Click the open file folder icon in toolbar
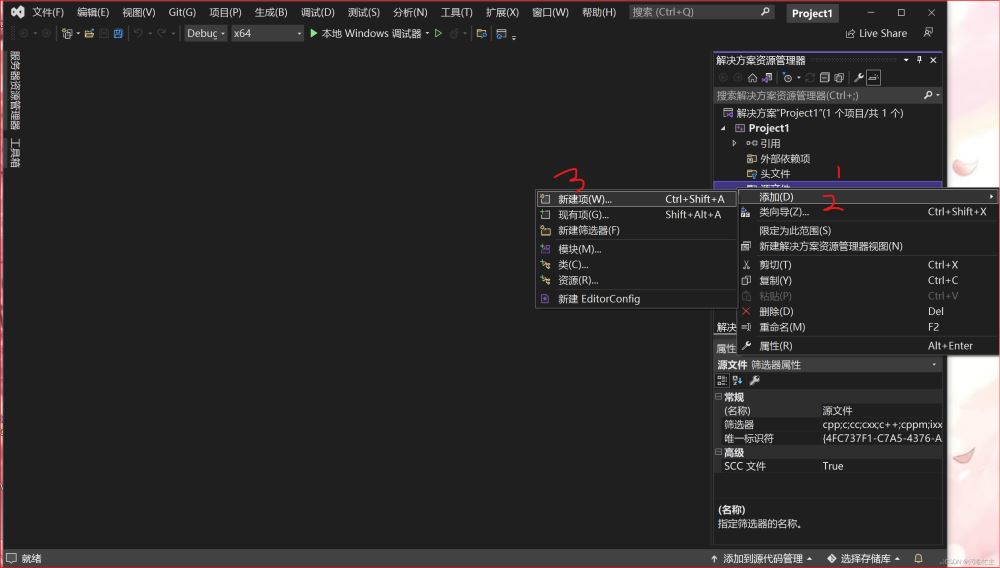This screenshot has height=568, width=1000. click(x=89, y=33)
